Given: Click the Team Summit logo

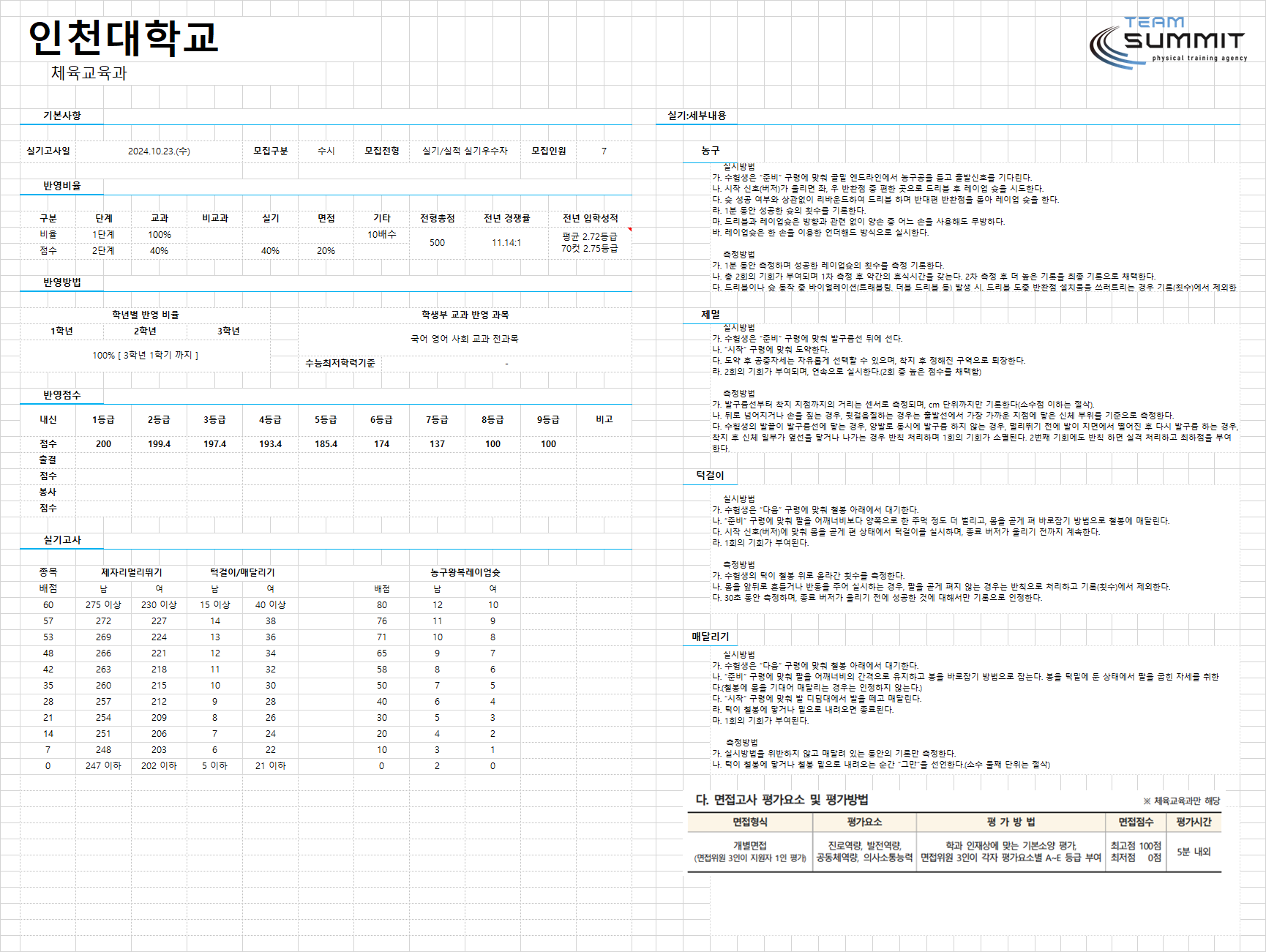Looking at the screenshot, I should point(1168,42).
